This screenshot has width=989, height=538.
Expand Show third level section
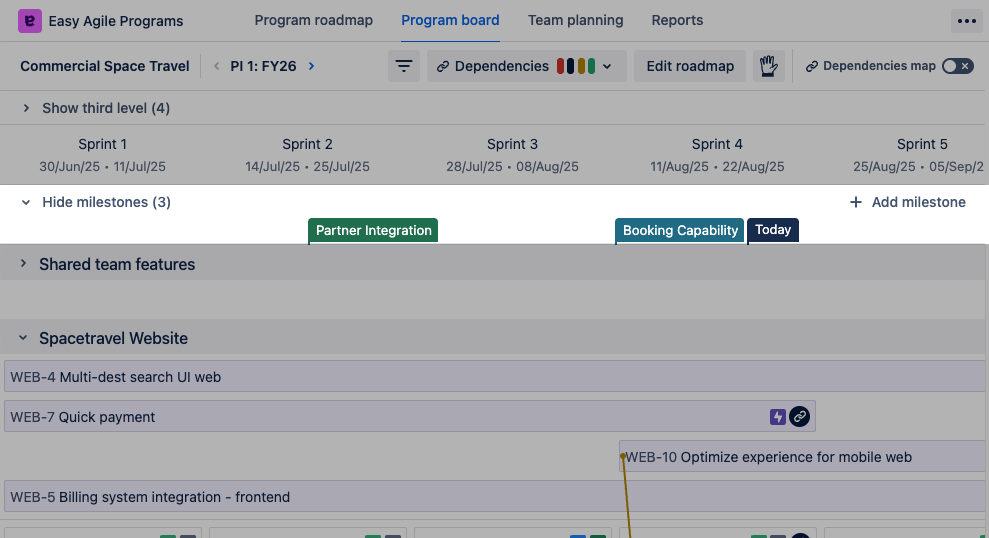click(x=27, y=108)
